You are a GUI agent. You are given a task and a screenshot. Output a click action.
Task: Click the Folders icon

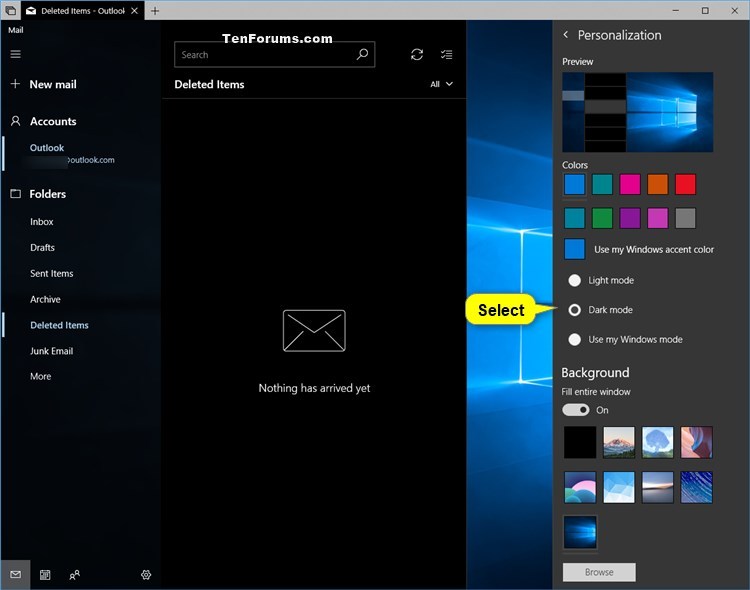[15, 194]
